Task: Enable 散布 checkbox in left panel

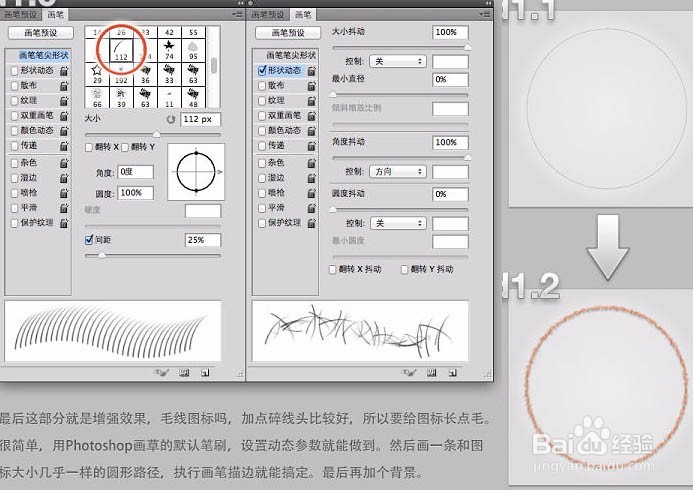Action: [15, 86]
